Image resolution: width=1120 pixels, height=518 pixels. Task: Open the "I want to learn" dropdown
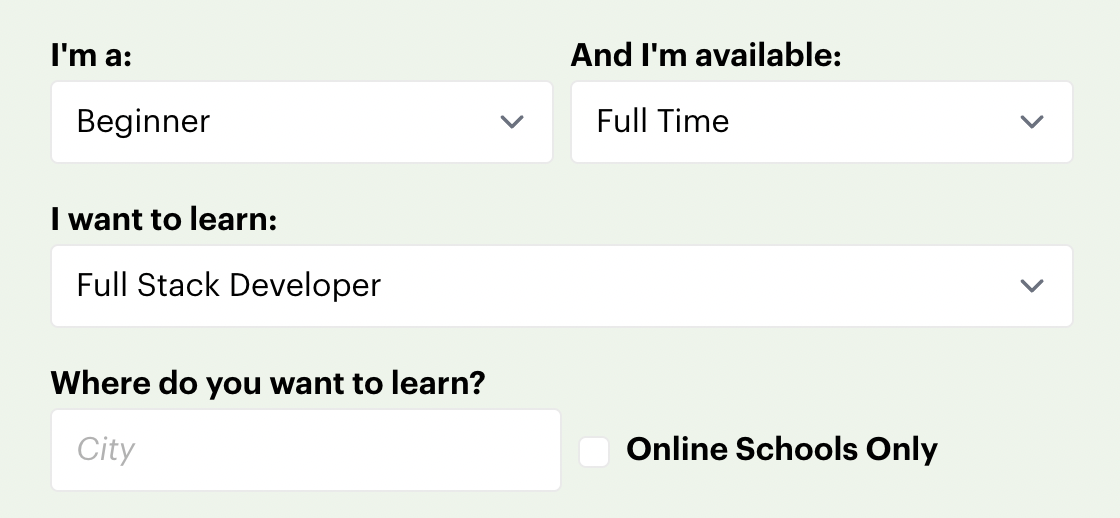(x=561, y=286)
